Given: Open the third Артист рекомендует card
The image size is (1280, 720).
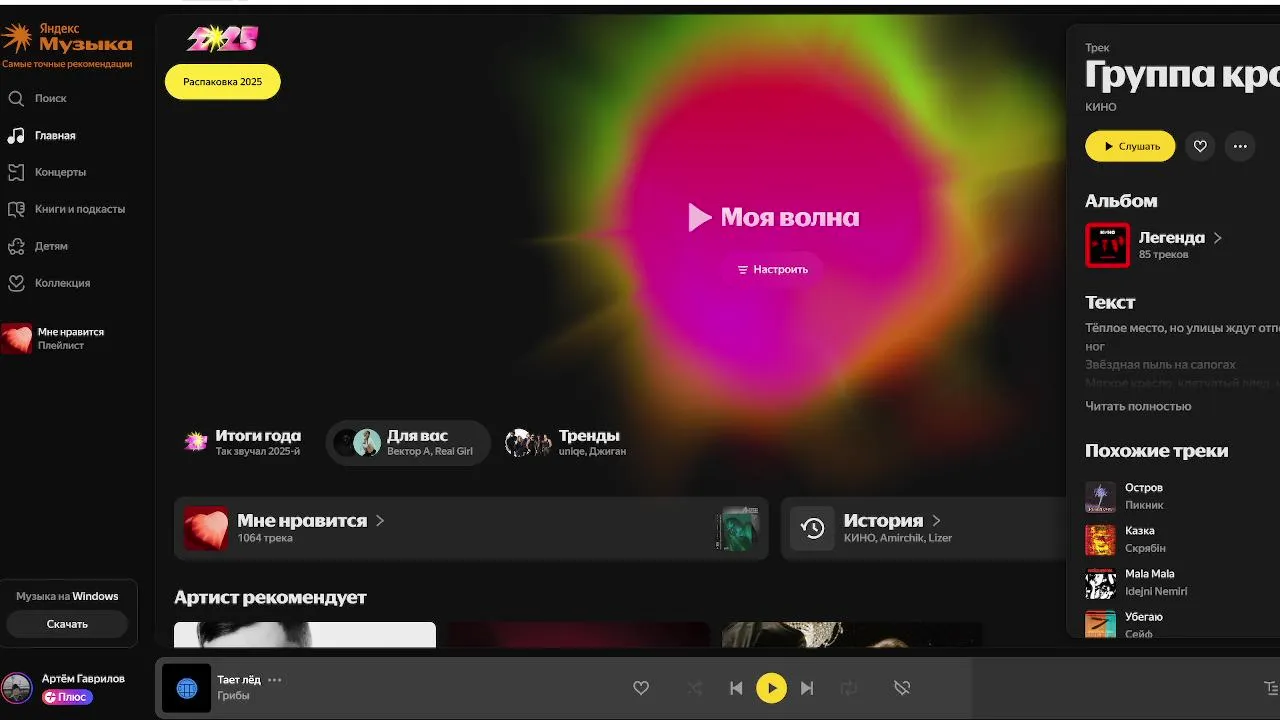Looking at the screenshot, I should (852, 635).
